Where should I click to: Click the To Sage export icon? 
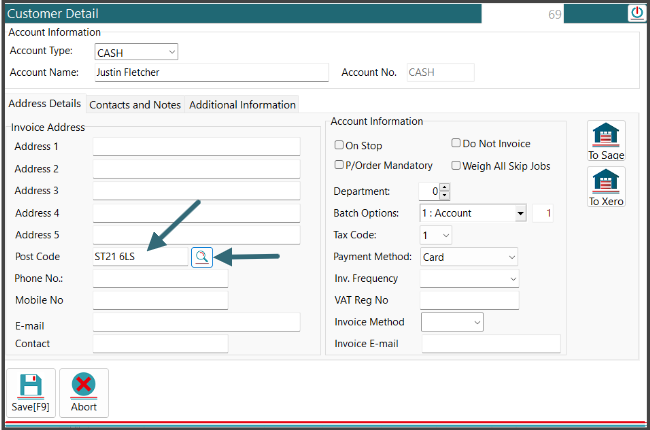(x=605, y=136)
